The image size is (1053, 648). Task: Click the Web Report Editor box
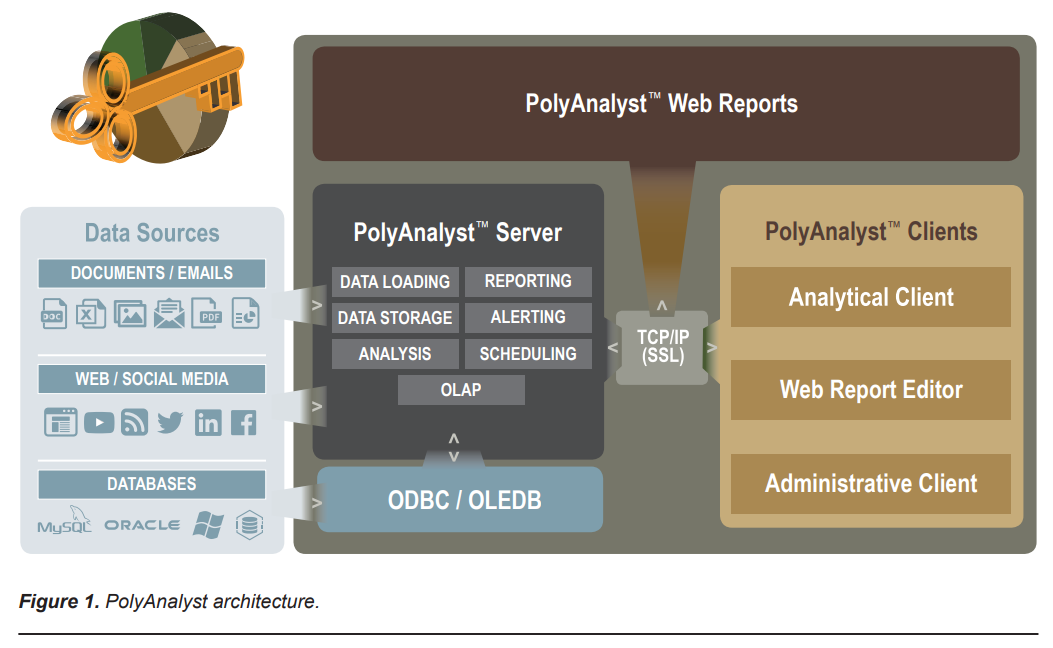(x=870, y=389)
